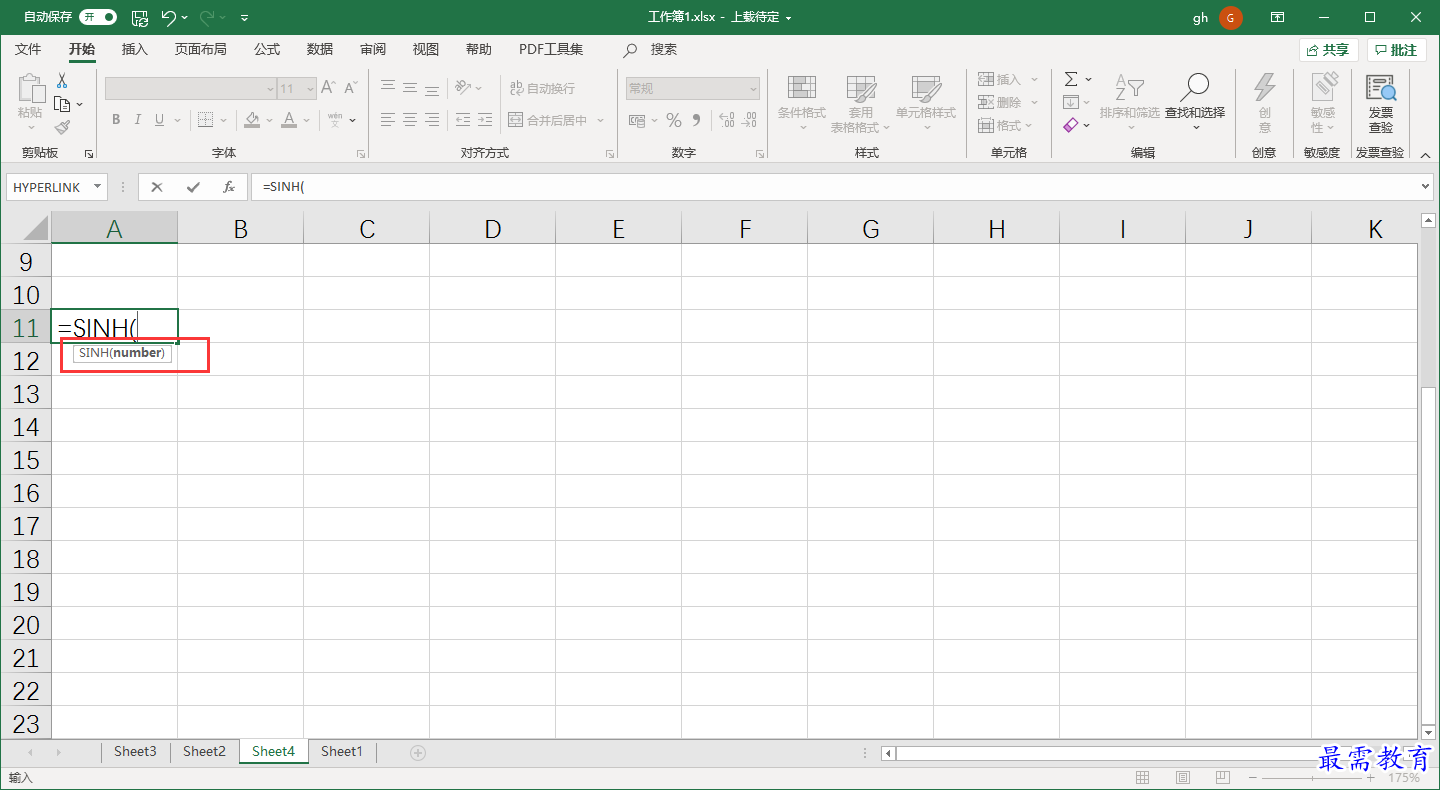Click the Paste clipboard icon
This screenshot has height=790, width=1440.
click(x=31, y=88)
